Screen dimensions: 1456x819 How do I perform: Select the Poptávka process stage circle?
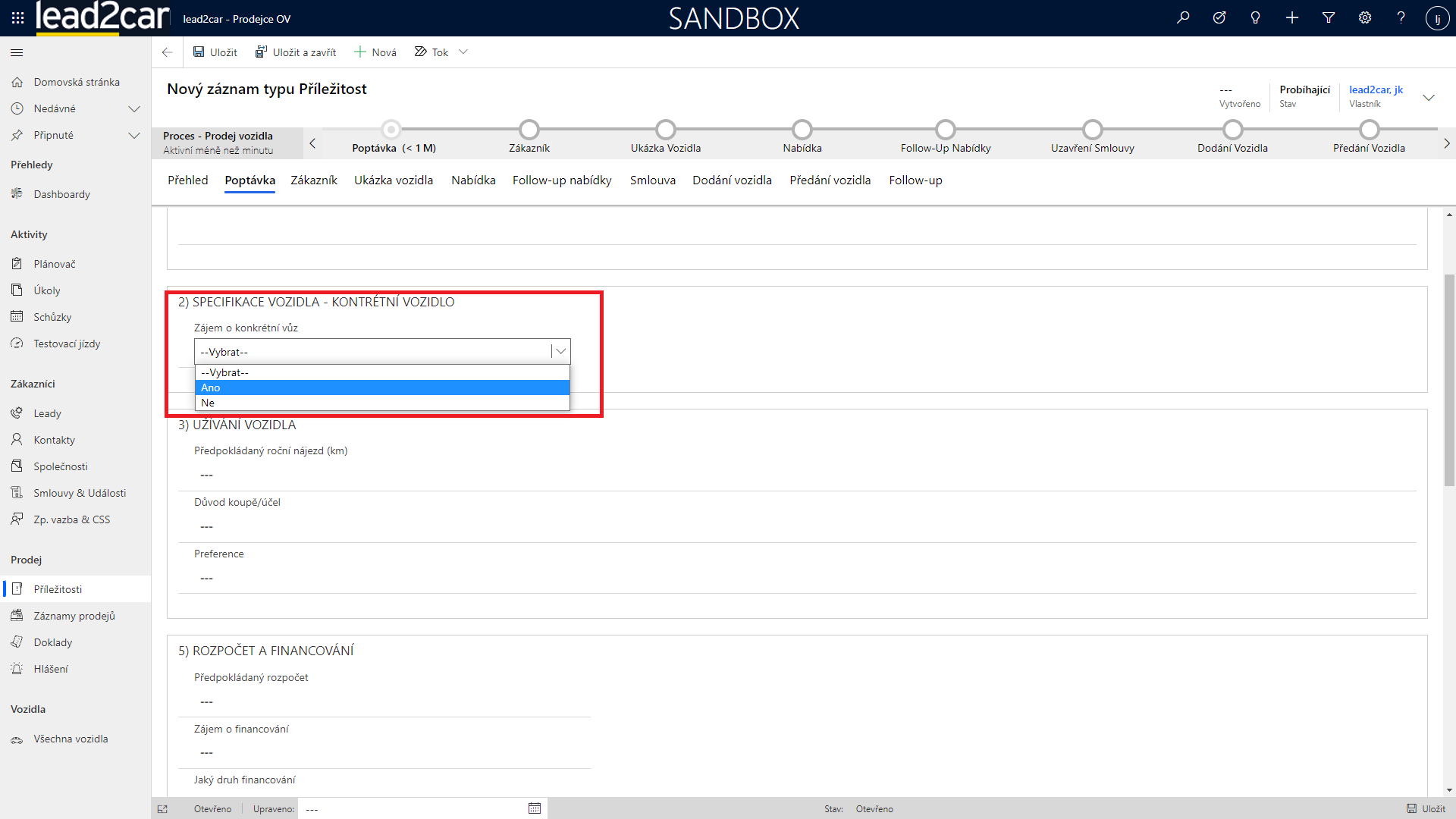click(x=391, y=130)
